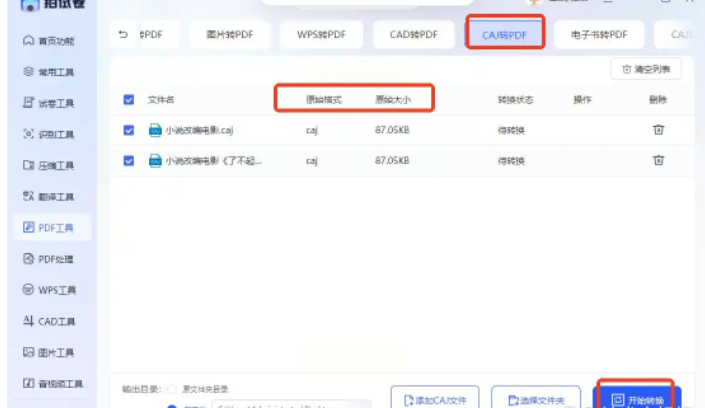Switch to the 图片转PDF tab
Viewport: 705px width, 408px height.
point(230,34)
